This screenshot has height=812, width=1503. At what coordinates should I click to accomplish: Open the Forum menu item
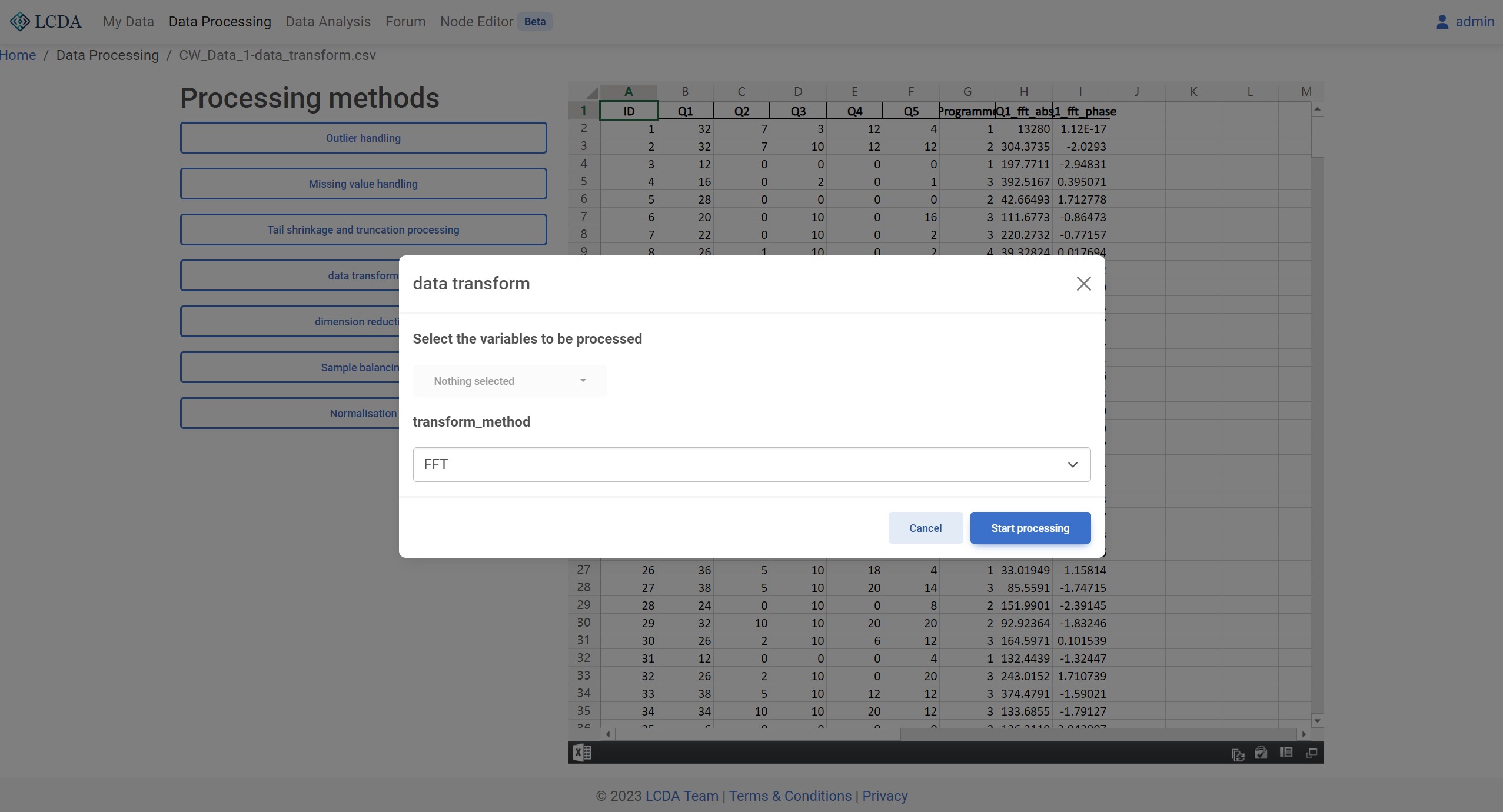coord(405,22)
